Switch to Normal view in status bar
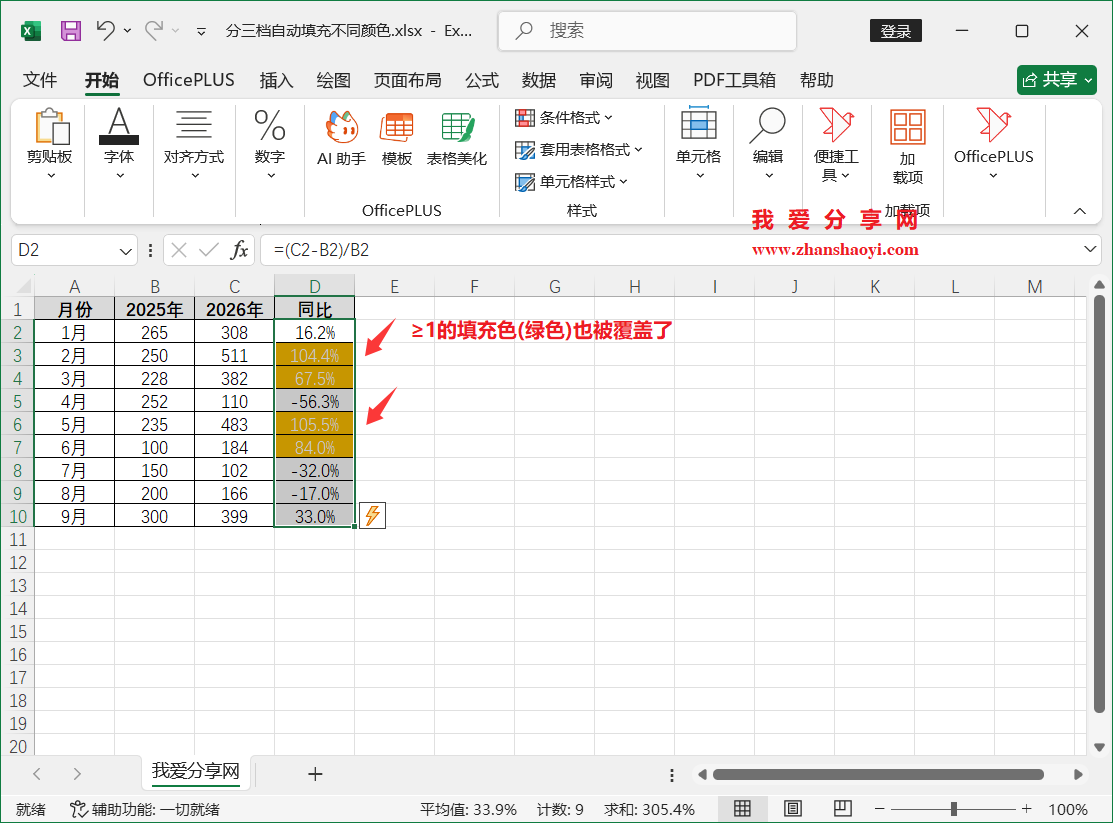 [x=742, y=808]
